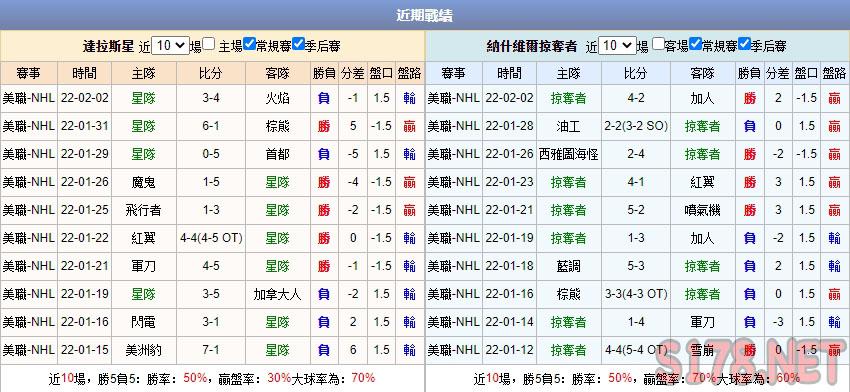This screenshot has height=392, width=850.
Task: Select the 魔鬼 home team cell
Action: [x=144, y=182]
